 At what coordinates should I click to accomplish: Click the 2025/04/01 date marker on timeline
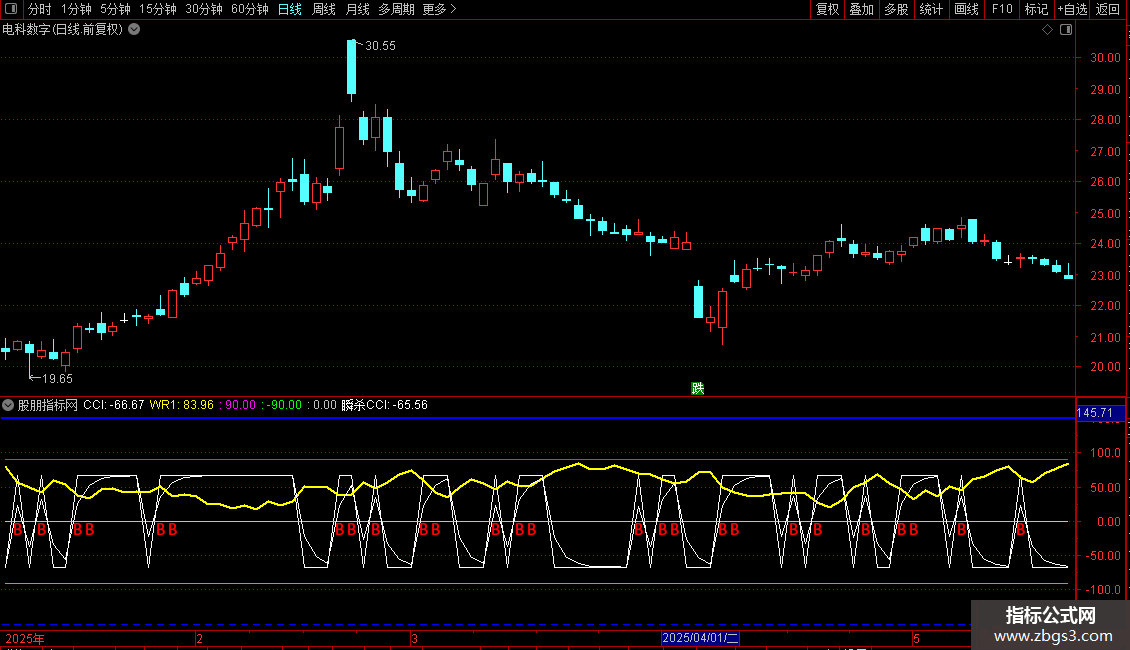click(x=700, y=637)
